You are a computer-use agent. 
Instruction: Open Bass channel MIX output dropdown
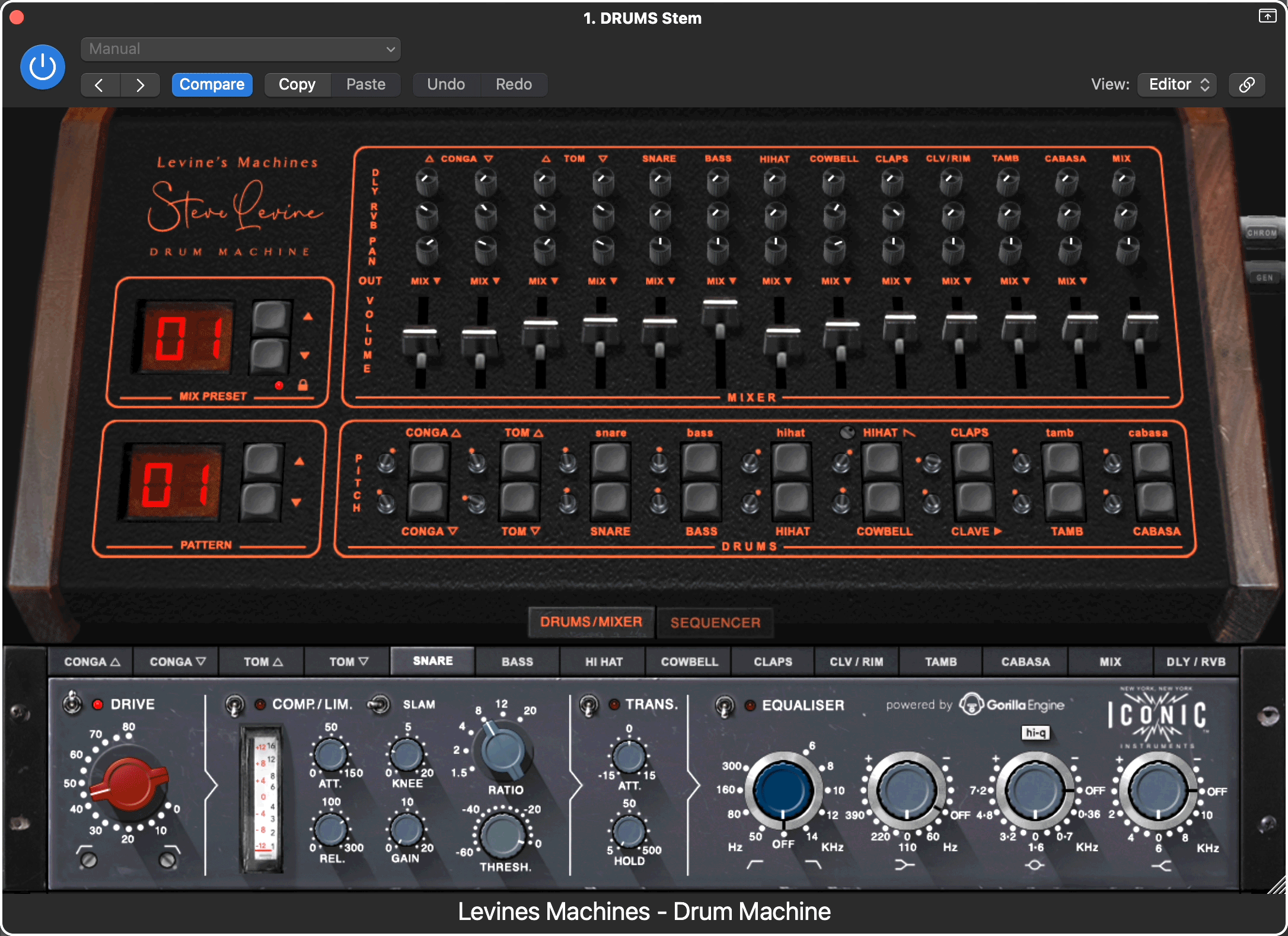(x=720, y=281)
